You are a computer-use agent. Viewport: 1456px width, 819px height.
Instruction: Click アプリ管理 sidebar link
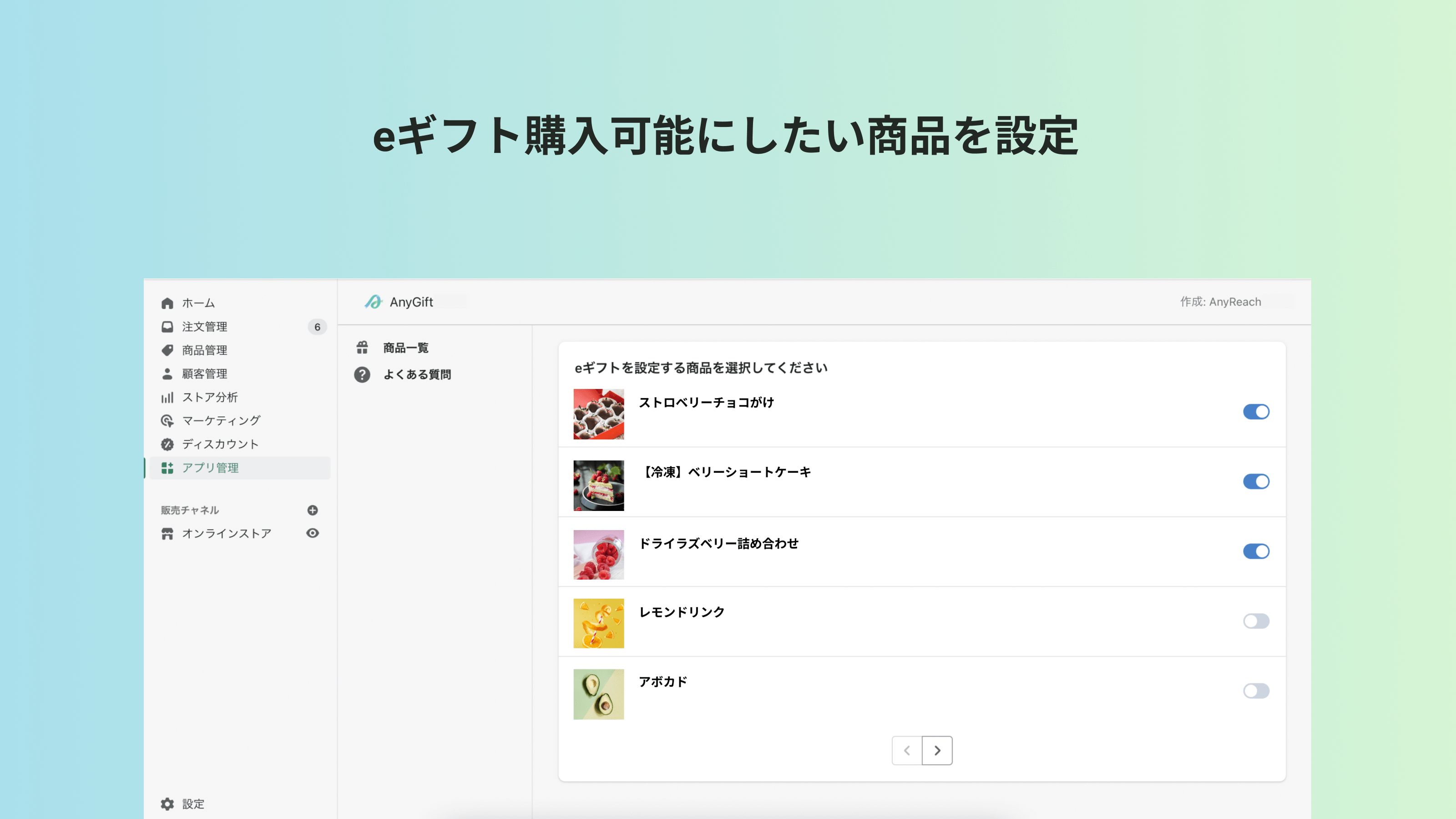coord(210,468)
